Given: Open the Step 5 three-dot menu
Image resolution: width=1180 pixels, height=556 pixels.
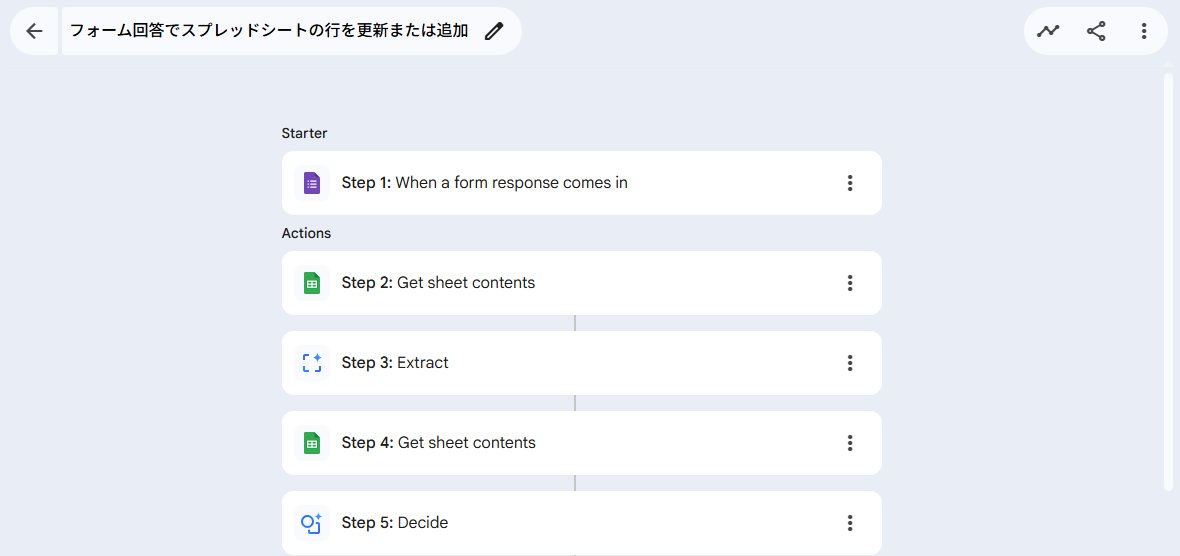Looking at the screenshot, I should pos(850,523).
